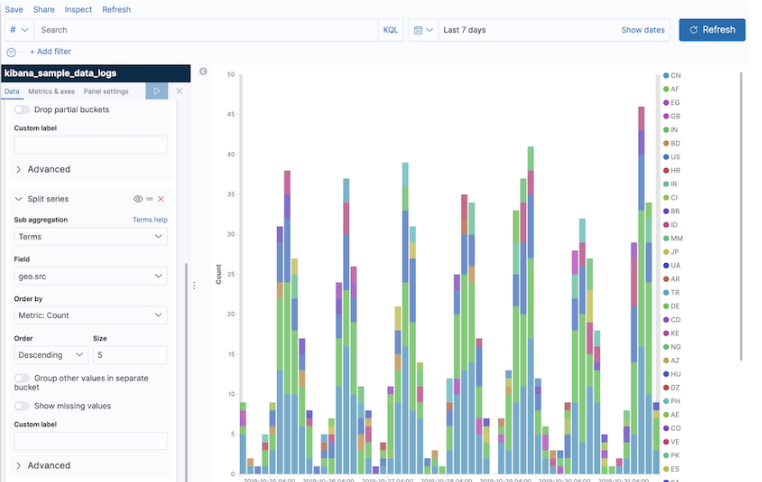Open the Descending order dropdown
Screen dimensions: 762x482
click(x=51, y=355)
